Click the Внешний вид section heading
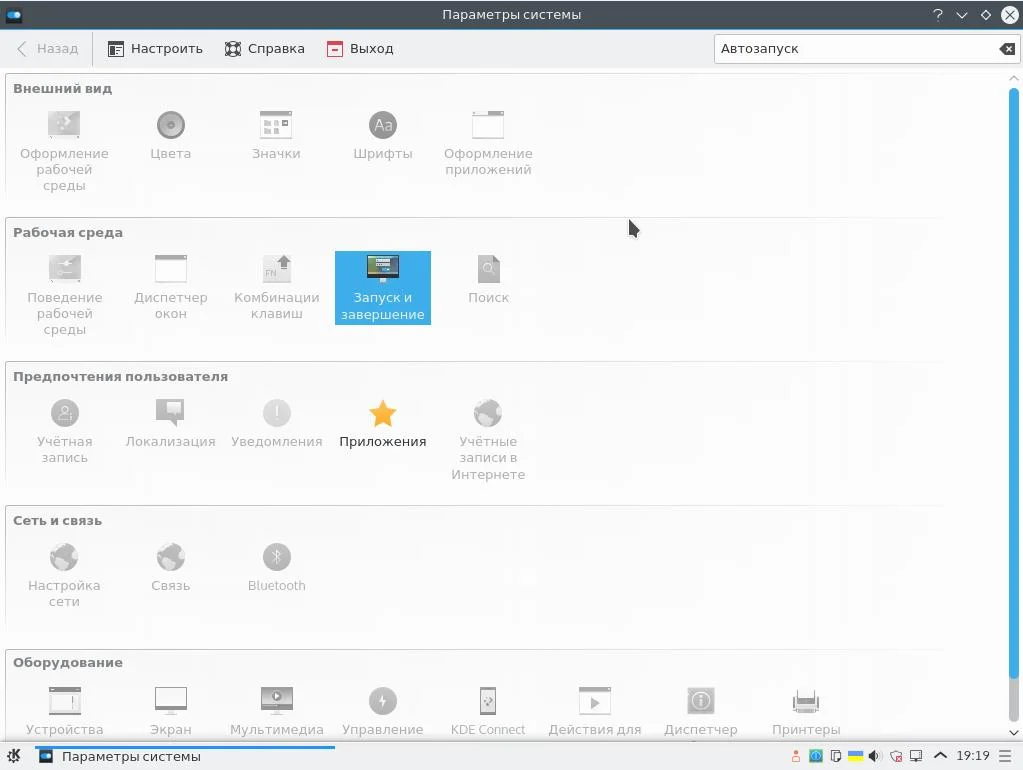The width and height of the screenshot is (1023, 770). (63, 88)
